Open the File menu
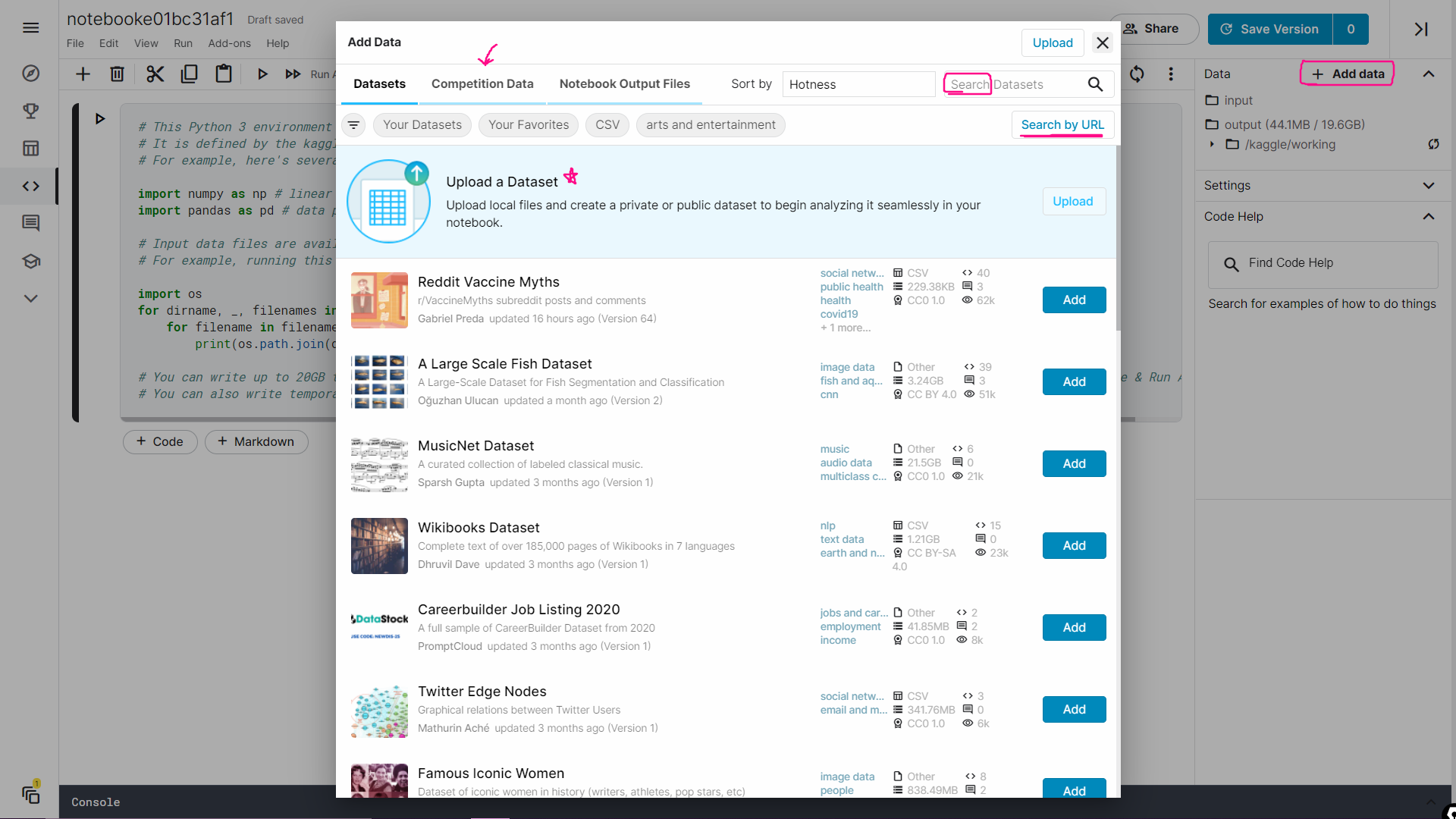Image resolution: width=1456 pixels, height=819 pixels. pyautogui.click(x=75, y=43)
